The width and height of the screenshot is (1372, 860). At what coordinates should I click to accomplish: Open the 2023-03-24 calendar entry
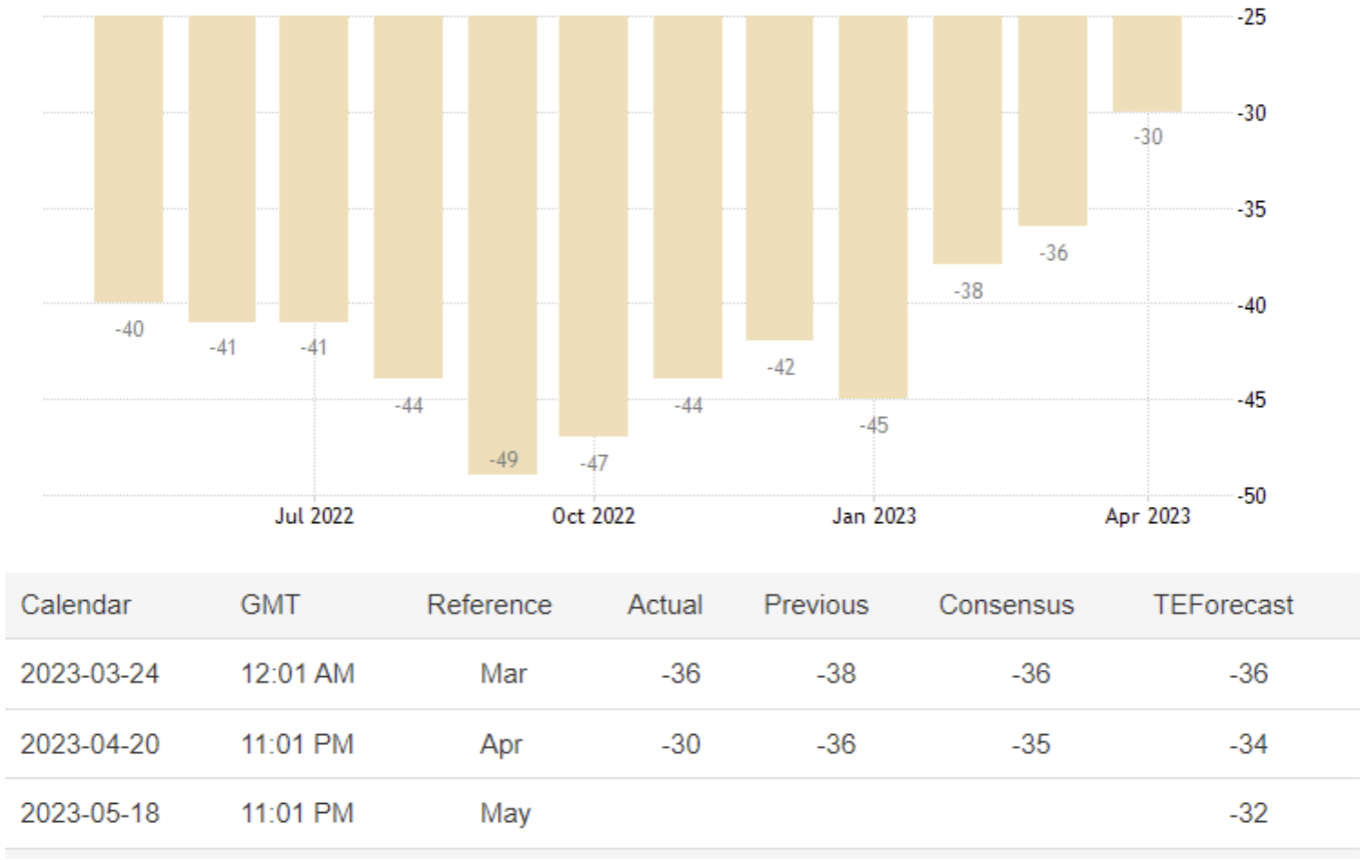coord(90,674)
